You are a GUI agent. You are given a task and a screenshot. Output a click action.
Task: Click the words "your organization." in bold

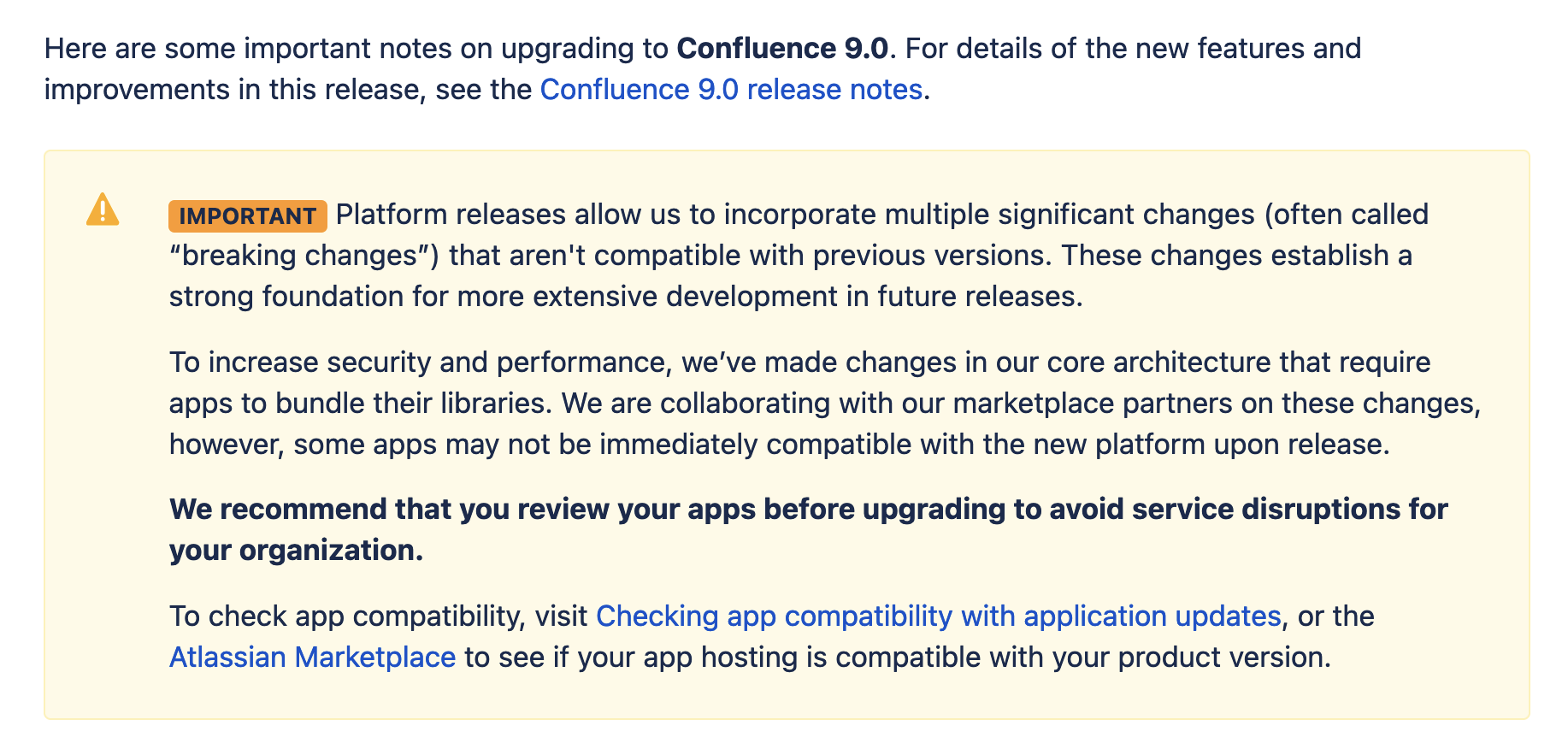pos(296,551)
